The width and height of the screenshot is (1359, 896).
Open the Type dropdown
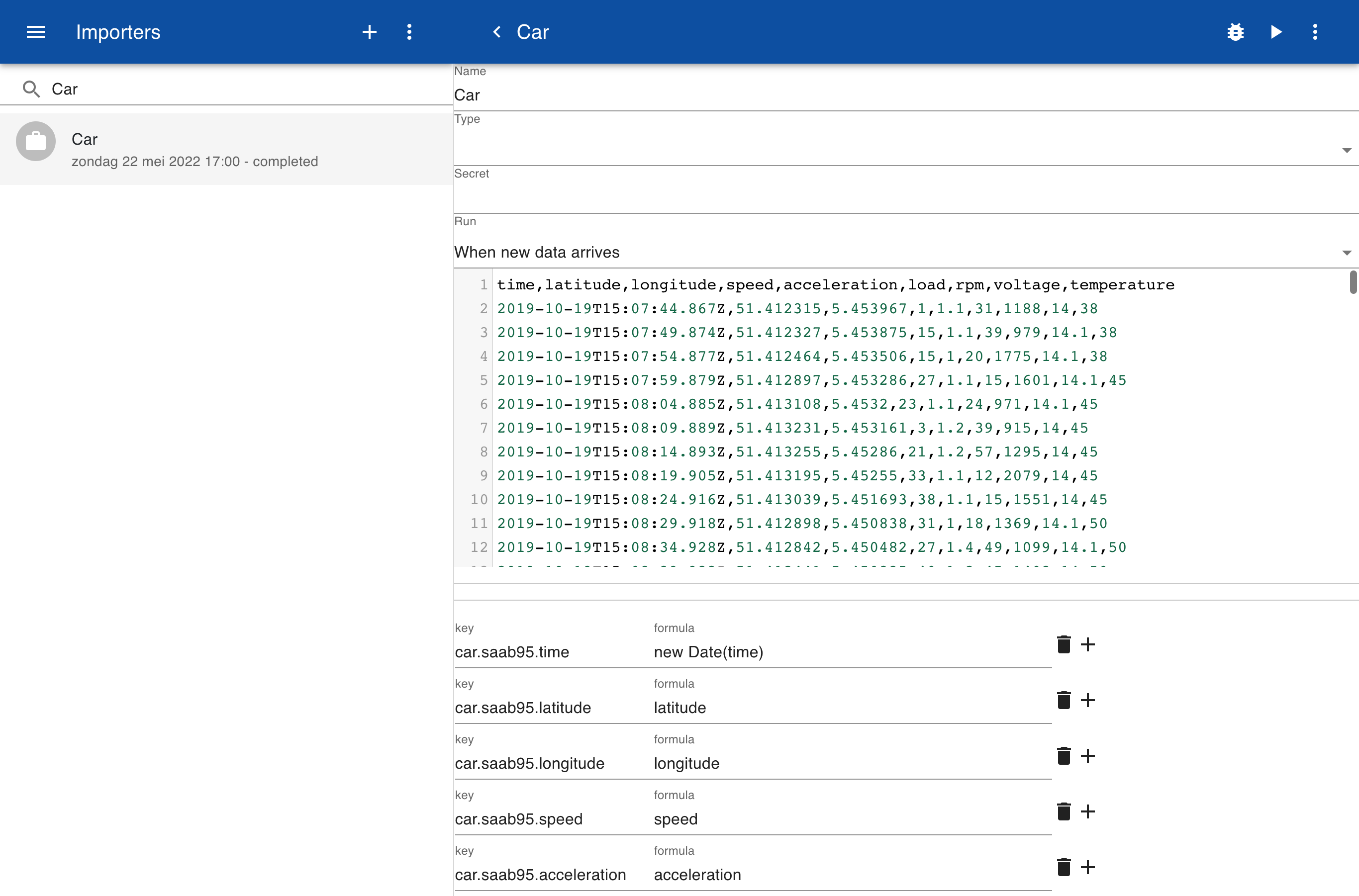906,150
